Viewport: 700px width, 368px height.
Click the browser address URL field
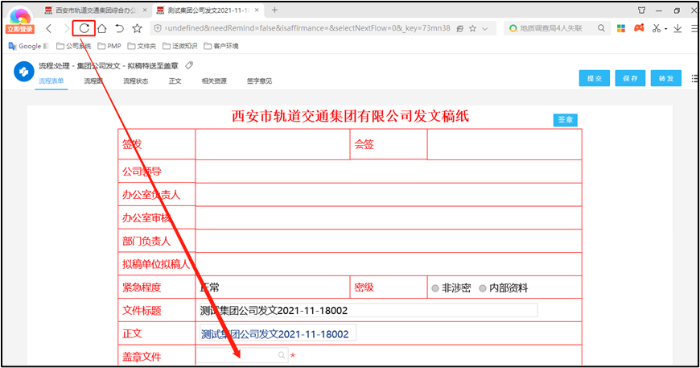pyautogui.click(x=307, y=28)
